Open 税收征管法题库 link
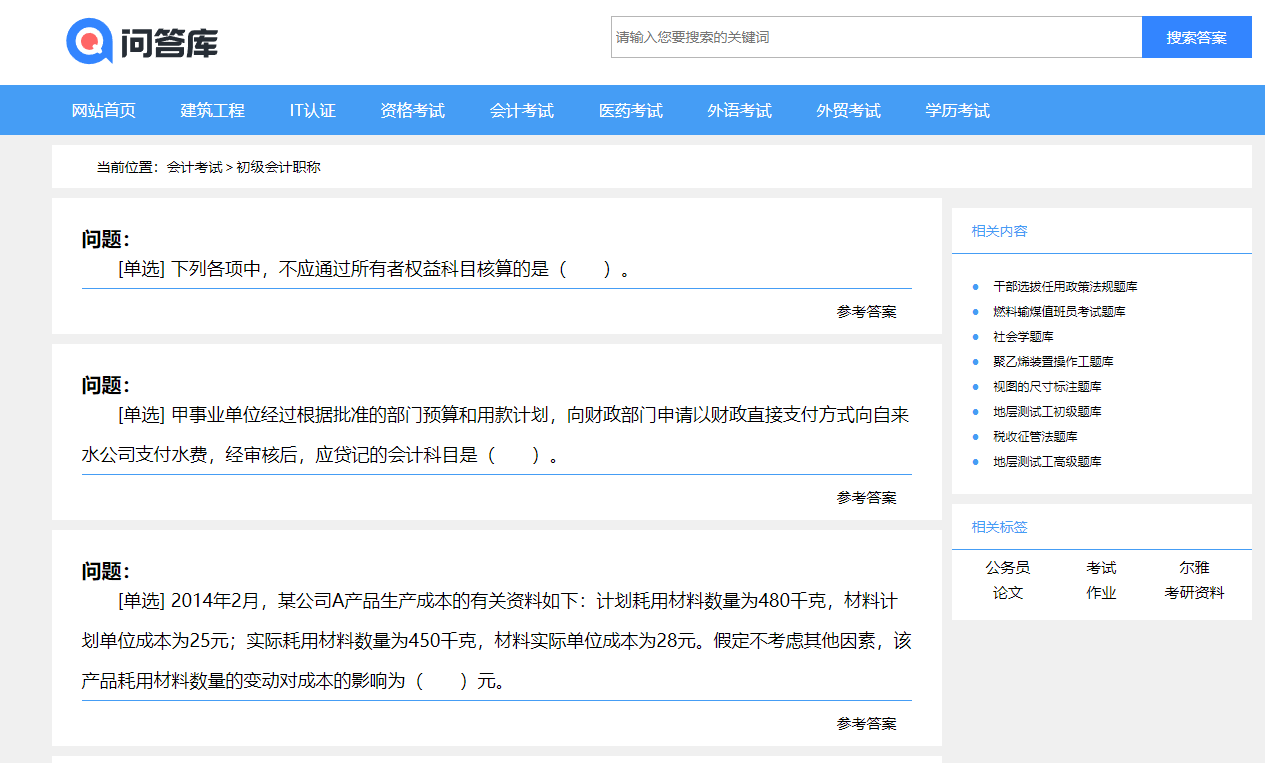Screen dimensions: 1265x763 pyautogui.click(x=1035, y=436)
